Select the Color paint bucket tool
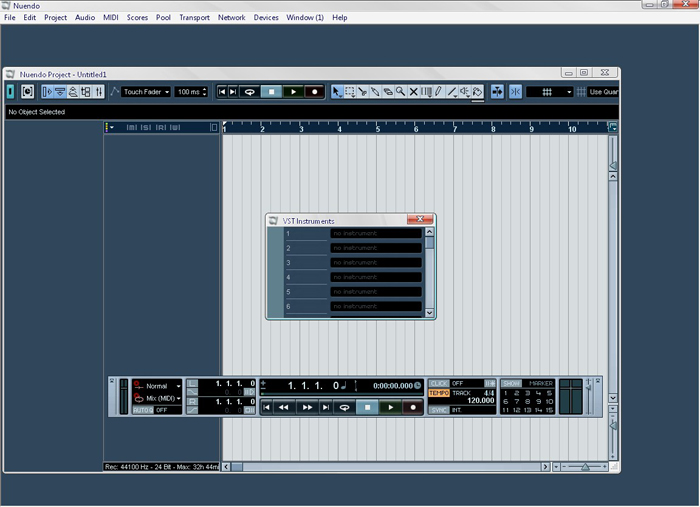700x507 pixels. tap(478, 92)
